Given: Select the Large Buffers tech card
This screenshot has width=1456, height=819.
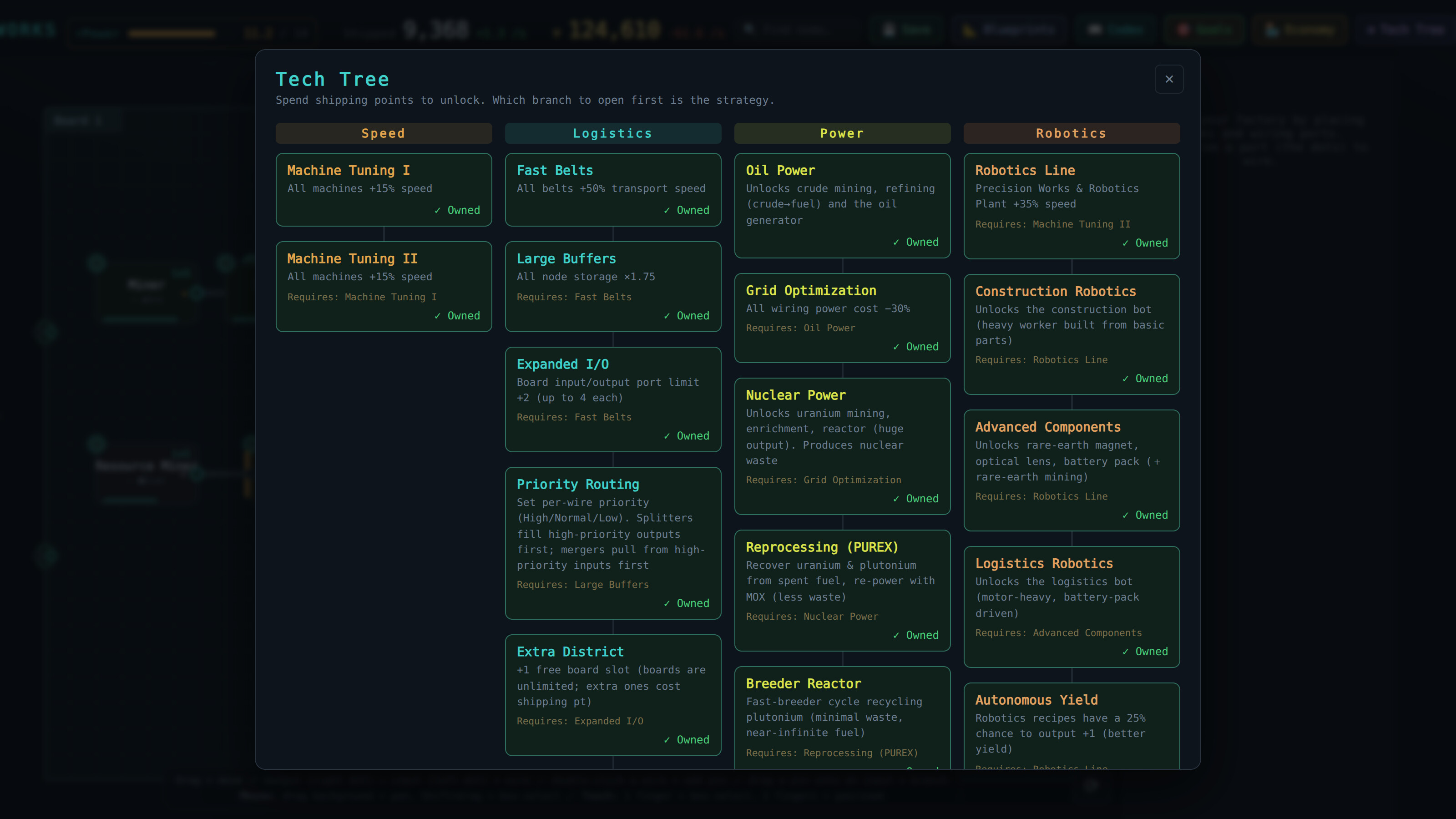Looking at the screenshot, I should coord(613,287).
